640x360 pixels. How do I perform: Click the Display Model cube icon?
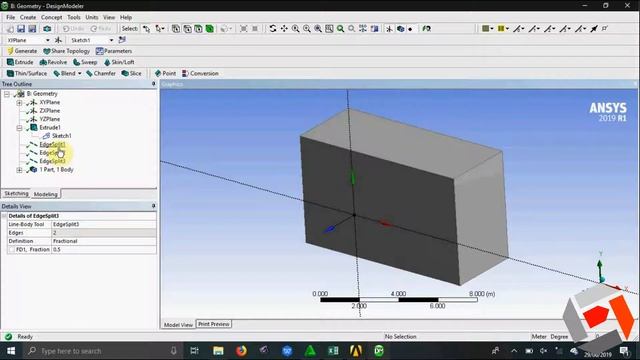400,29
